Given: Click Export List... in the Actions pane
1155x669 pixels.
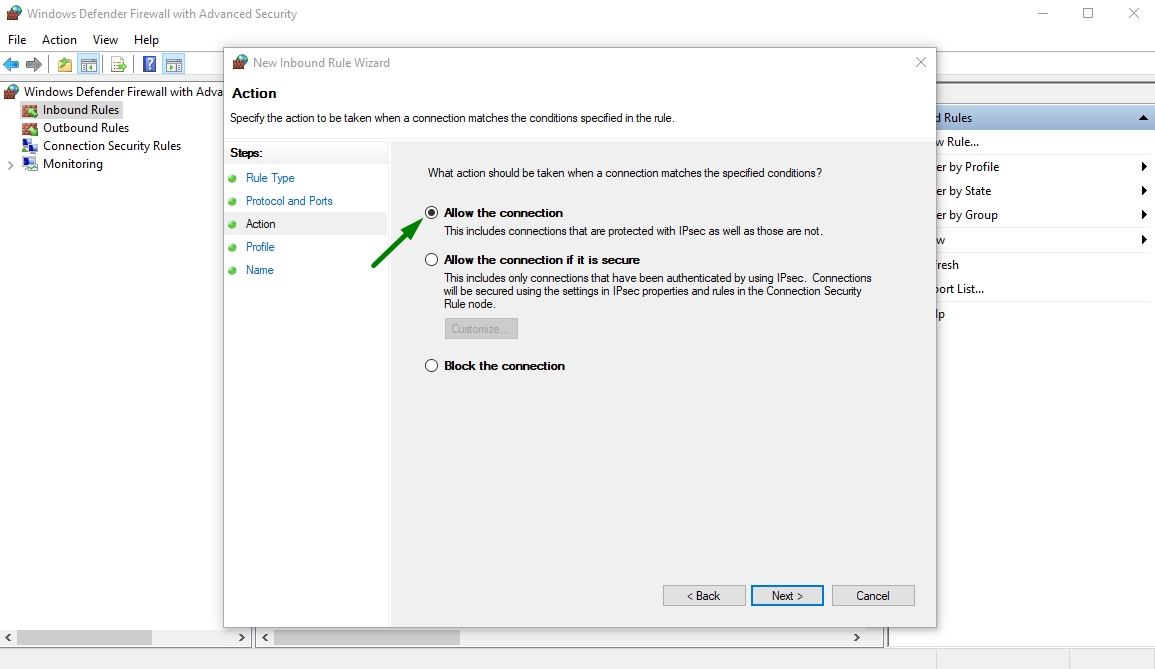Looking at the screenshot, I should point(961,289).
